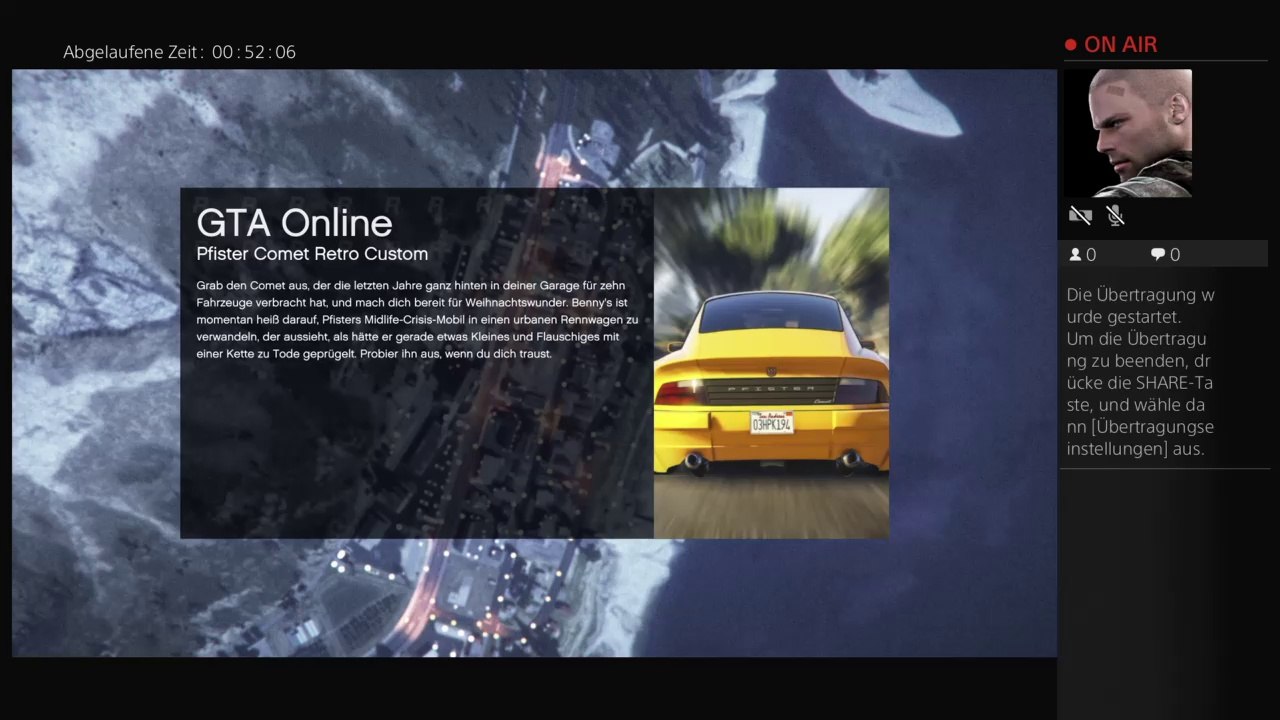Toggle the disabled camera icon
1280x720 pixels.
(x=1079, y=215)
